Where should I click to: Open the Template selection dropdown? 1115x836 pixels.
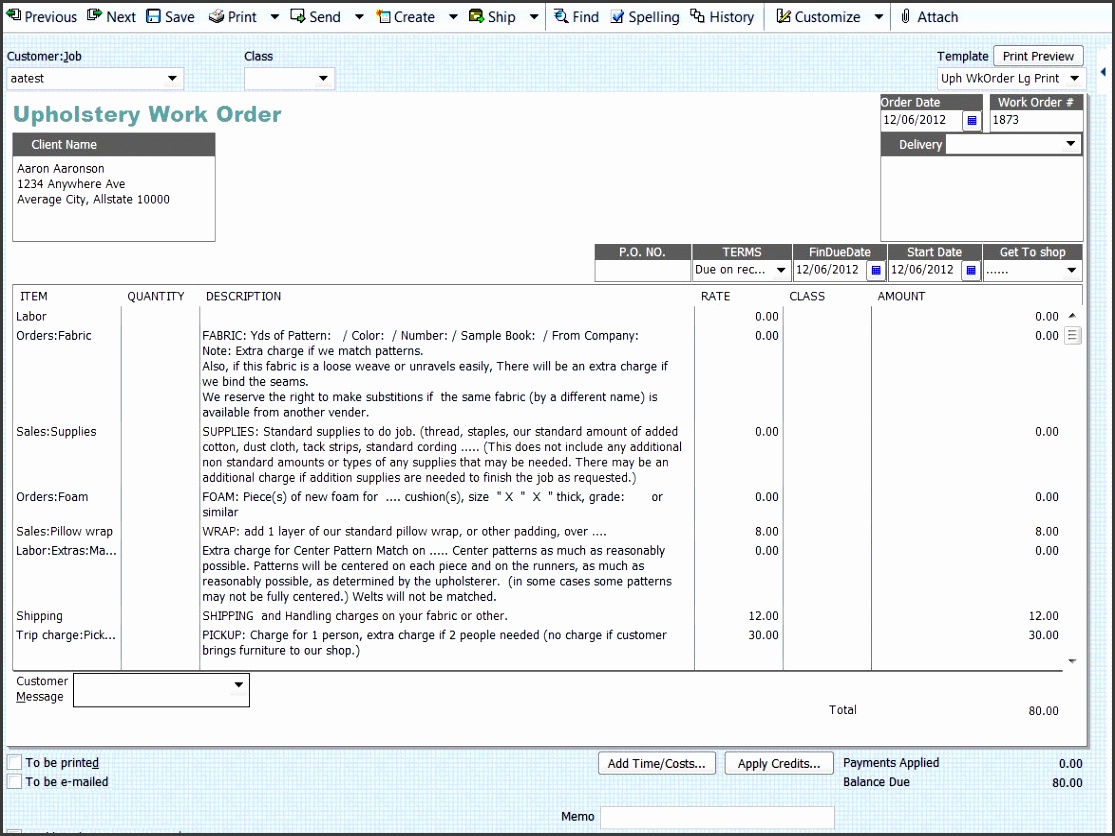[1075, 78]
